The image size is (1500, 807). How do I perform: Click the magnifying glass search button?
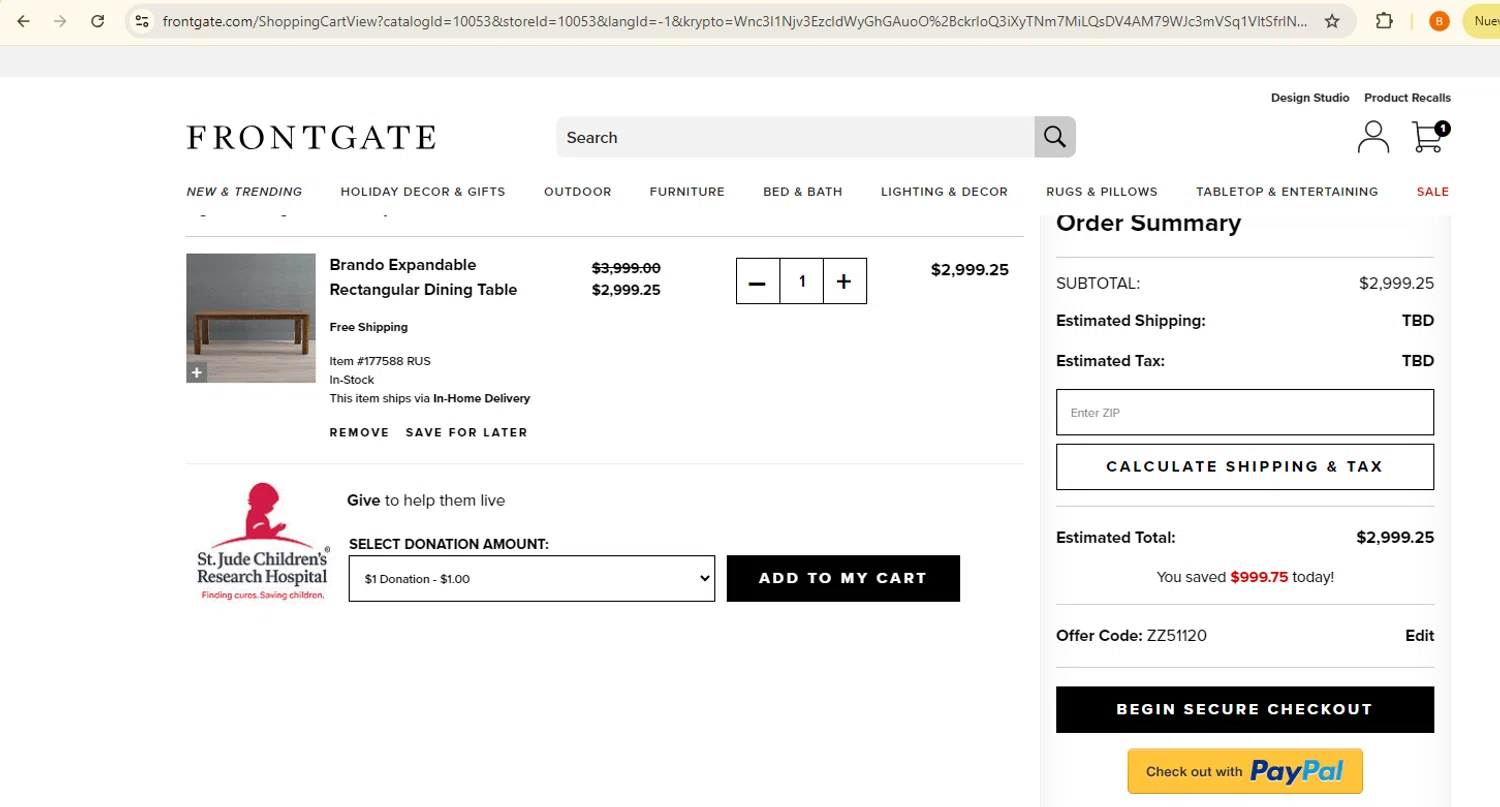click(x=1055, y=137)
